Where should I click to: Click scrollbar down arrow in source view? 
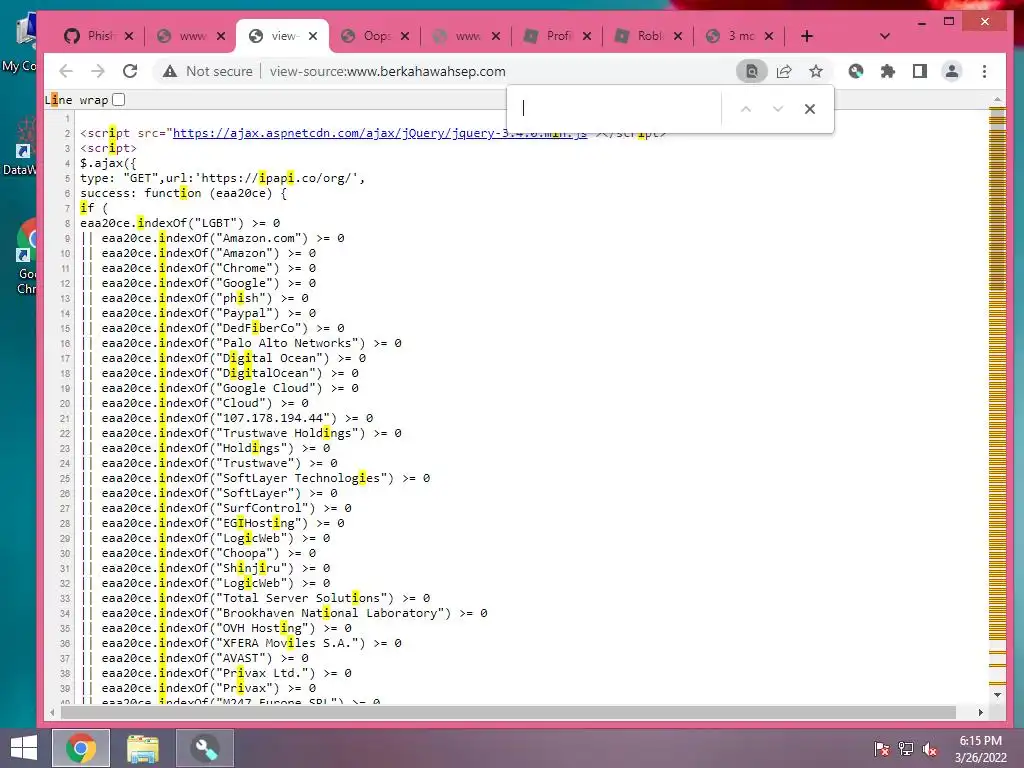[997, 695]
